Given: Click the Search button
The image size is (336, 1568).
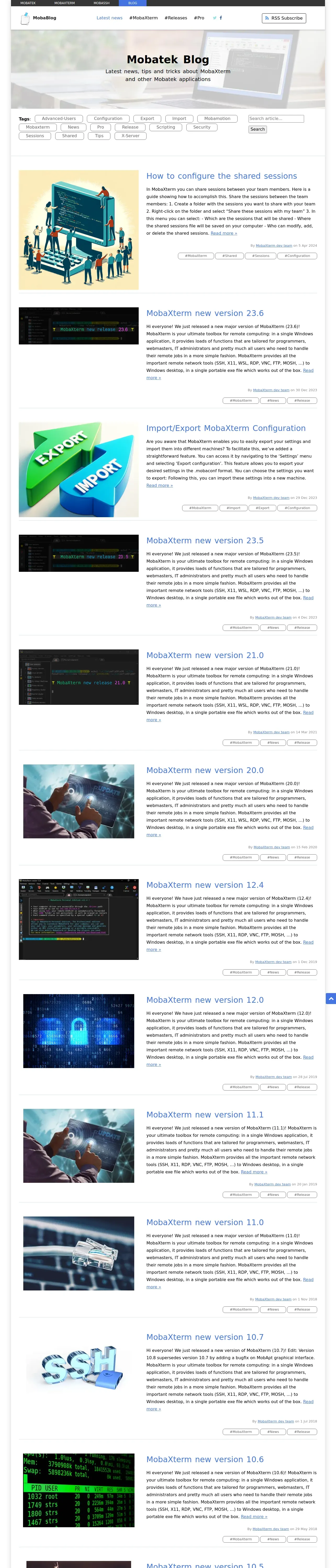Looking at the screenshot, I should [257, 129].
